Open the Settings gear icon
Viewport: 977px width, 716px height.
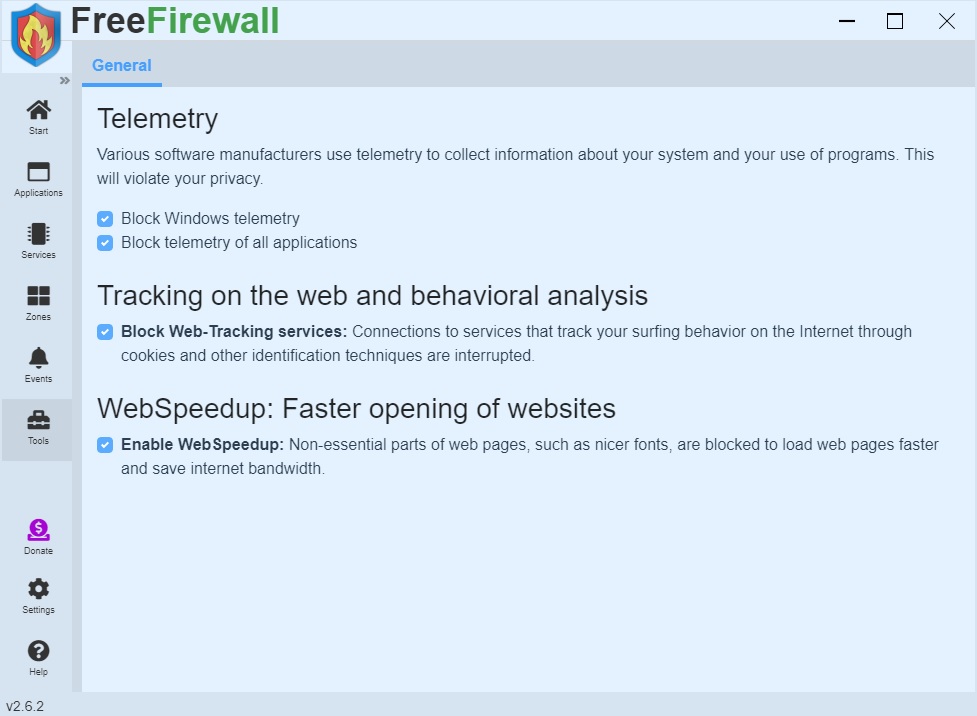[38, 589]
